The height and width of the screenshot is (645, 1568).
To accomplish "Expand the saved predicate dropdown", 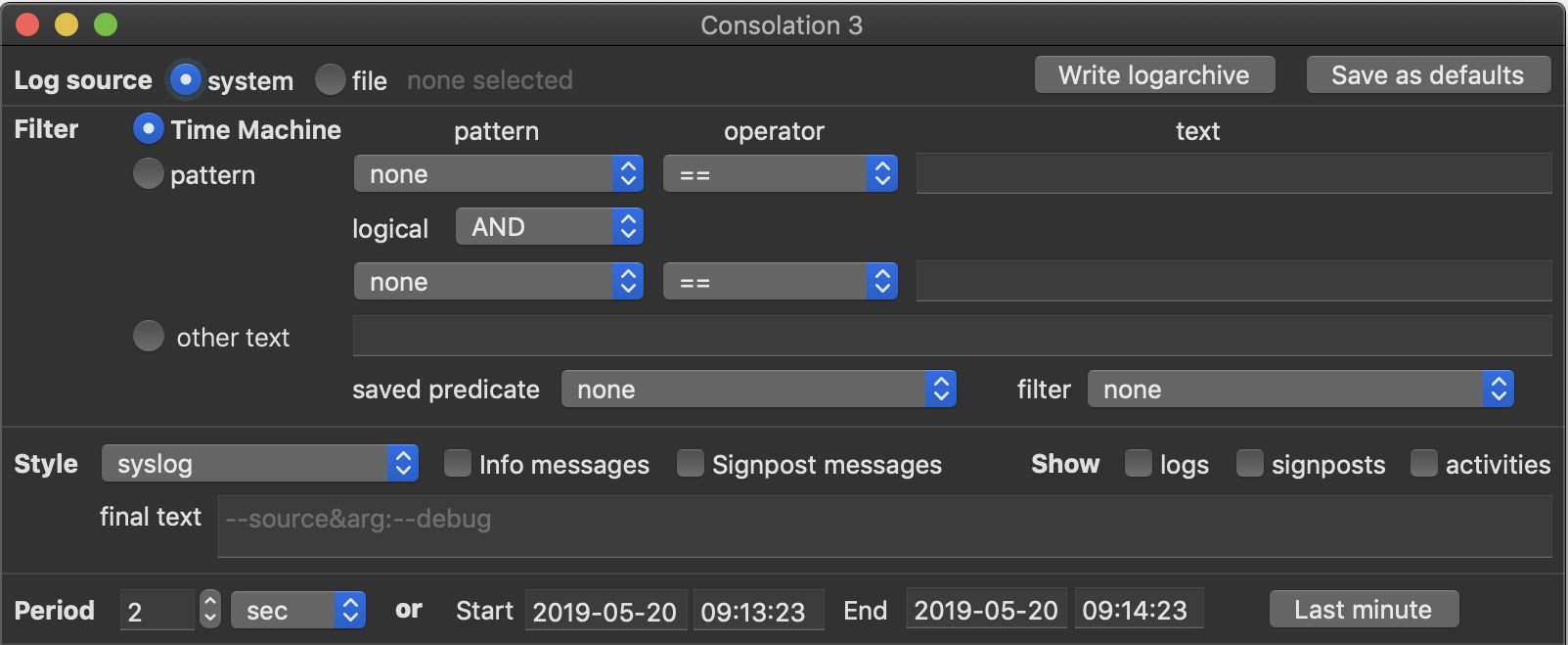I will pos(758,390).
